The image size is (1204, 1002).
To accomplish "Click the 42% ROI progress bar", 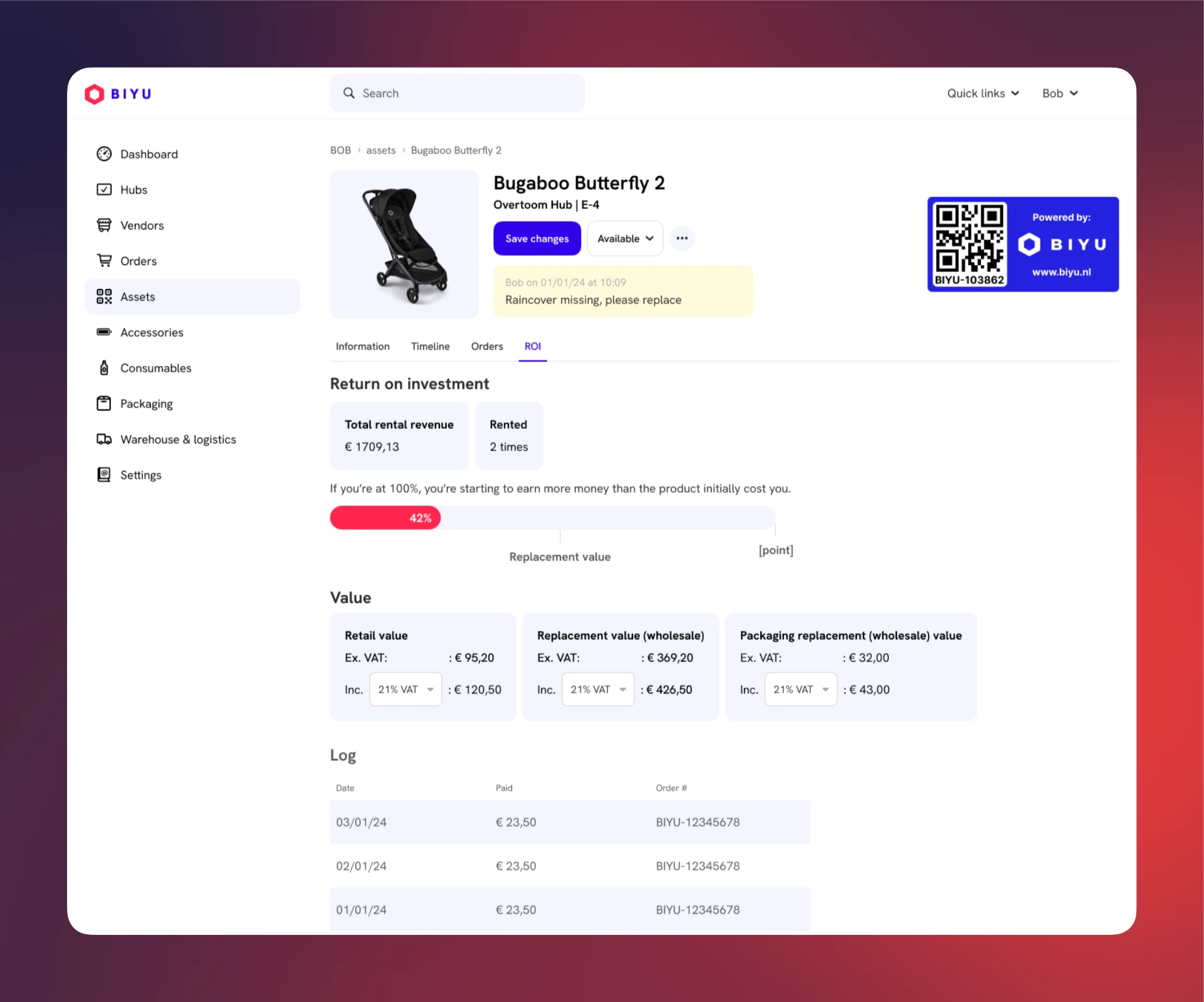I will (385, 518).
